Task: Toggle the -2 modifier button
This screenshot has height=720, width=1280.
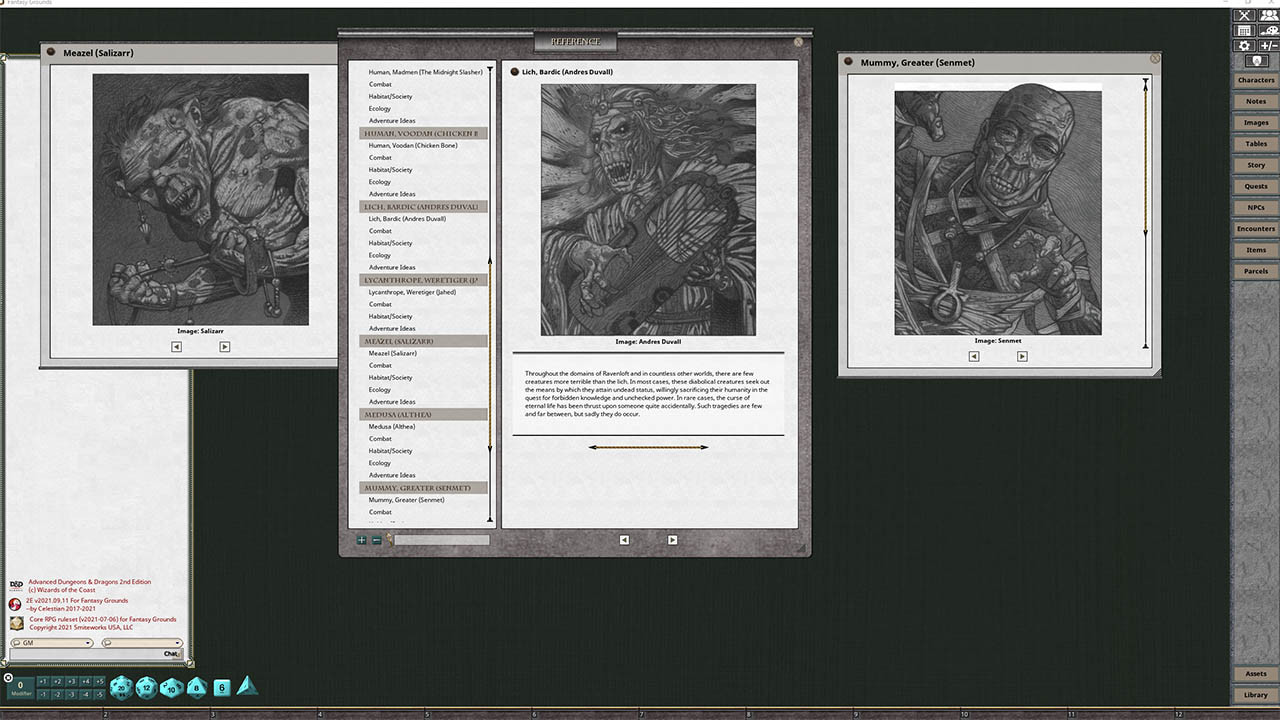Action: pyautogui.click(x=57, y=694)
